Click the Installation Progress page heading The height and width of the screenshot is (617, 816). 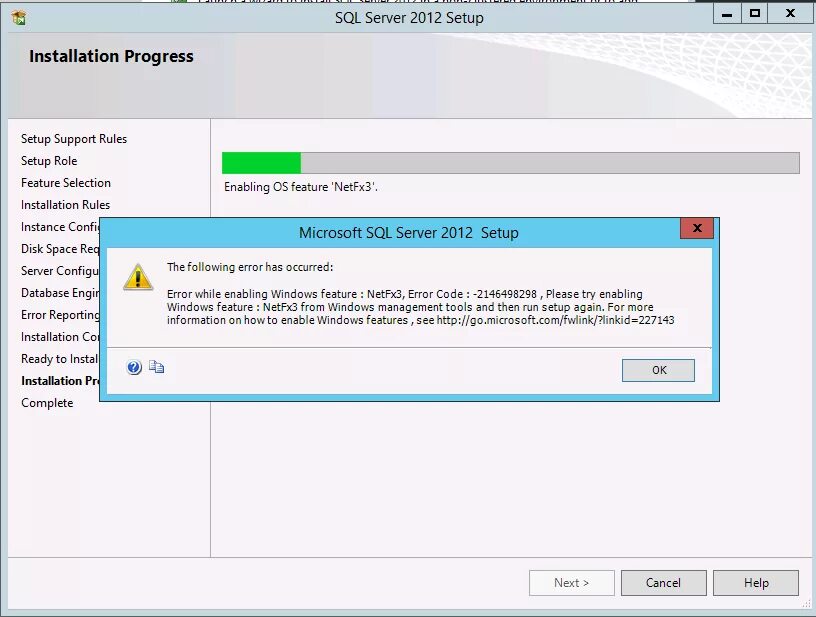[x=111, y=56]
